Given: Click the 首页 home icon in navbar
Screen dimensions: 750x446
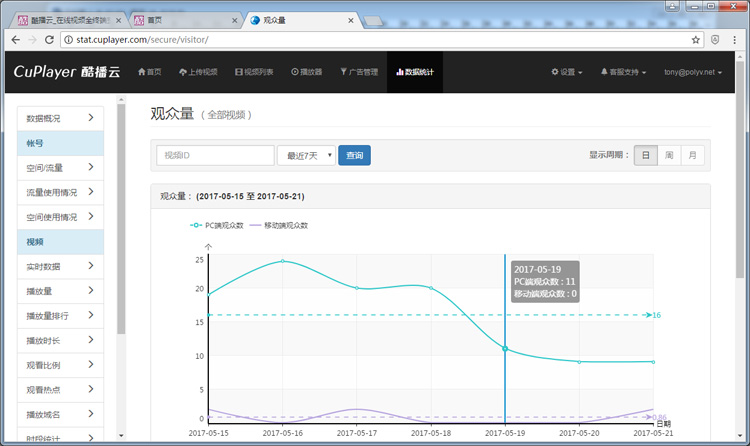Looking at the screenshot, I should [142, 72].
